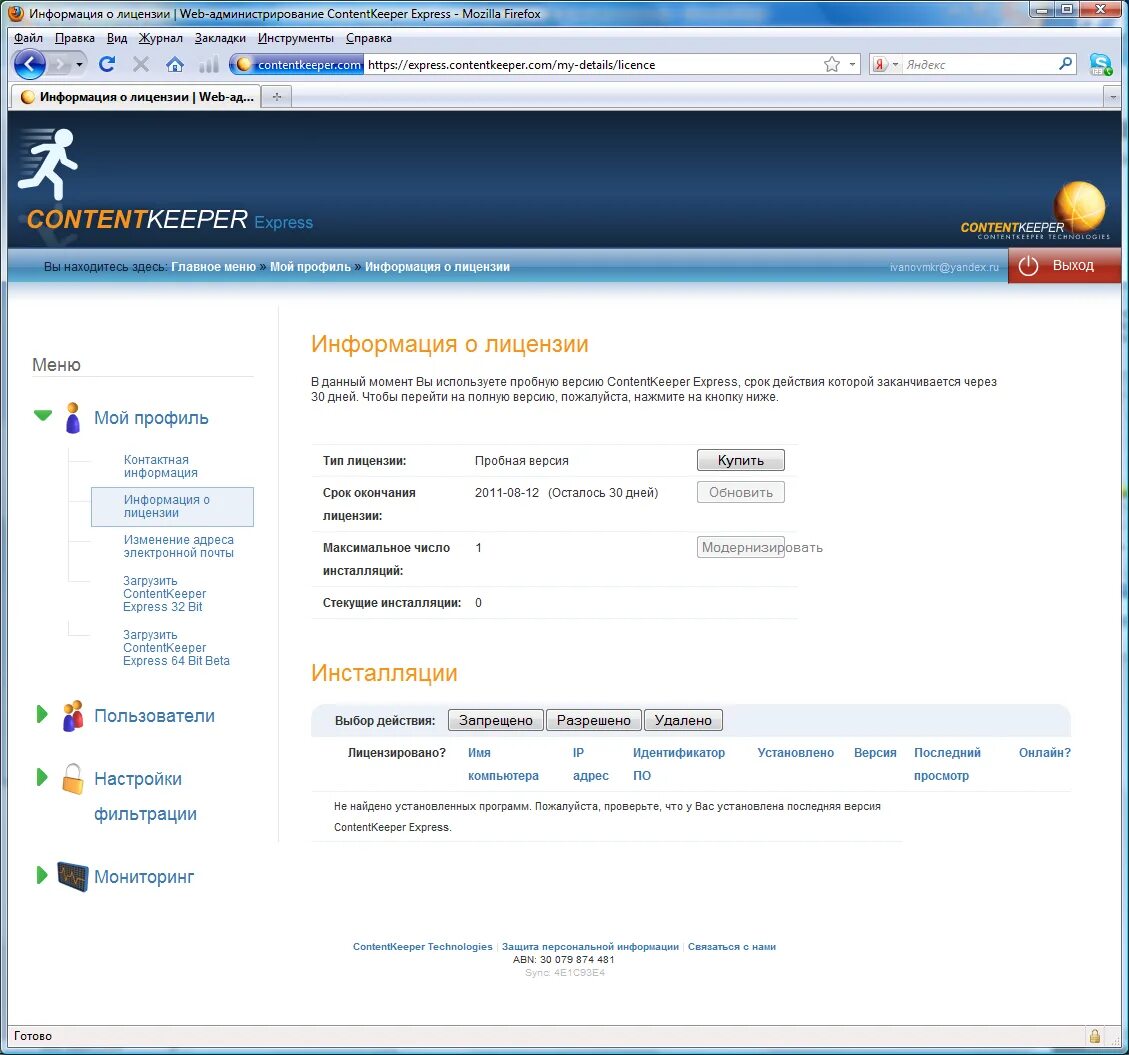Sort by IP адрес column header
Image resolution: width=1129 pixels, height=1055 pixels.
590,764
